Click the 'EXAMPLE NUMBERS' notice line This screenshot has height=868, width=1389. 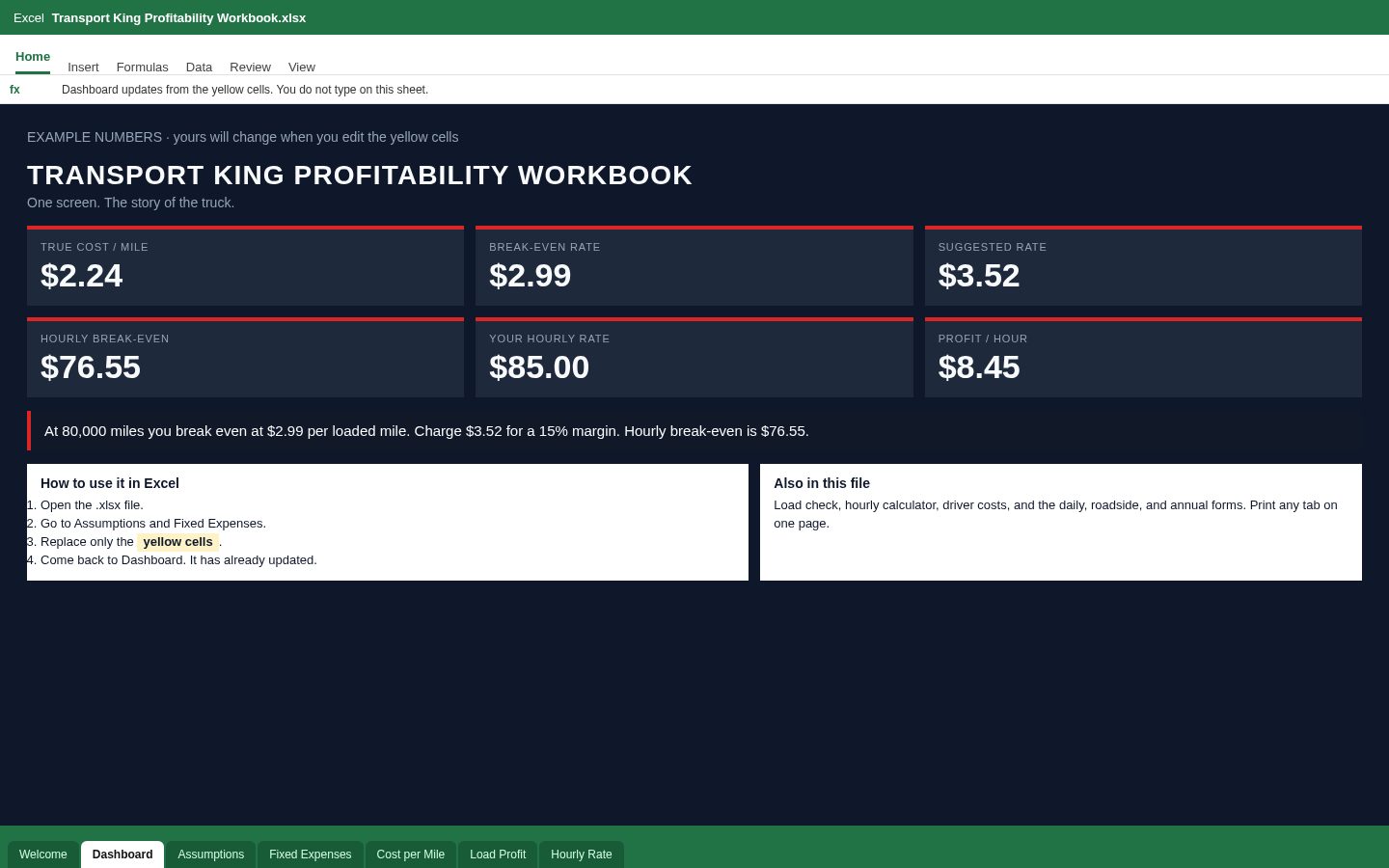pos(243,137)
